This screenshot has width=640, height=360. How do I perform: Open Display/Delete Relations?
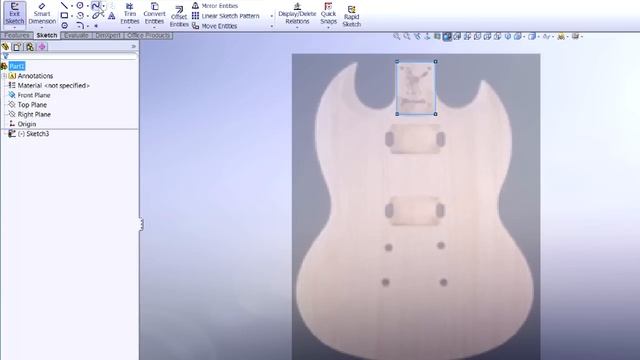click(x=297, y=13)
